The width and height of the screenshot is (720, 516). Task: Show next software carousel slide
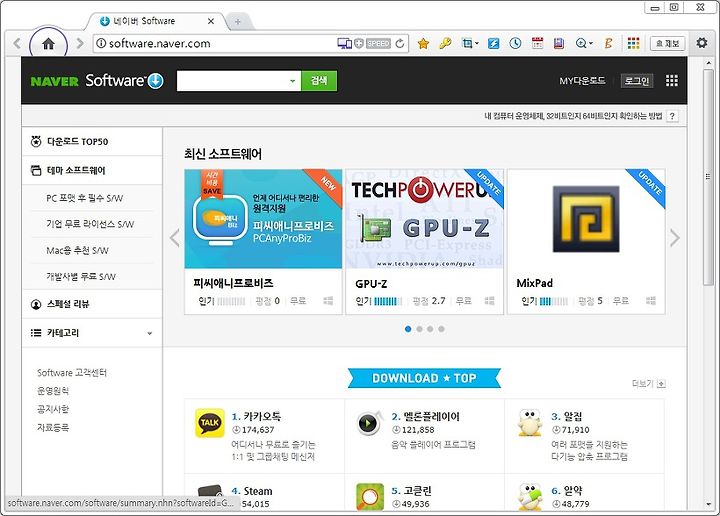tap(674, 238)
